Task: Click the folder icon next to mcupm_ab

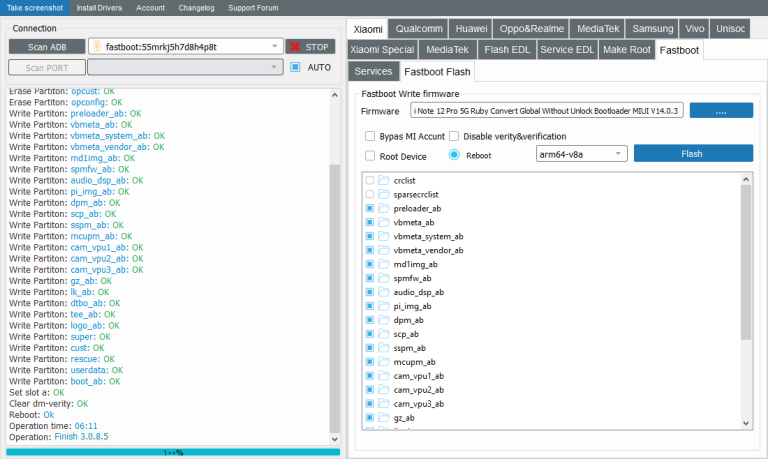Action: coord(384,362)
